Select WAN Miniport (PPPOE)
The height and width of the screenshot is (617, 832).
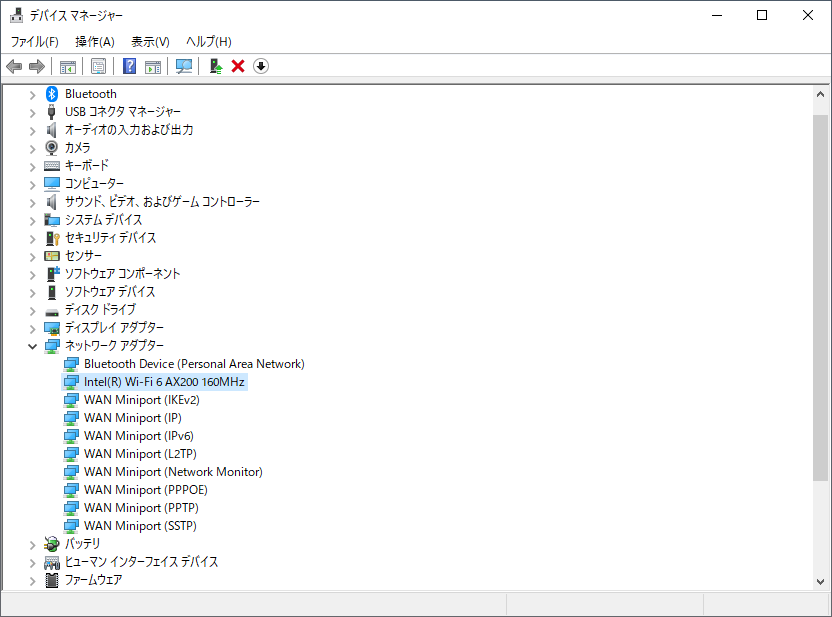click(145, 490)
